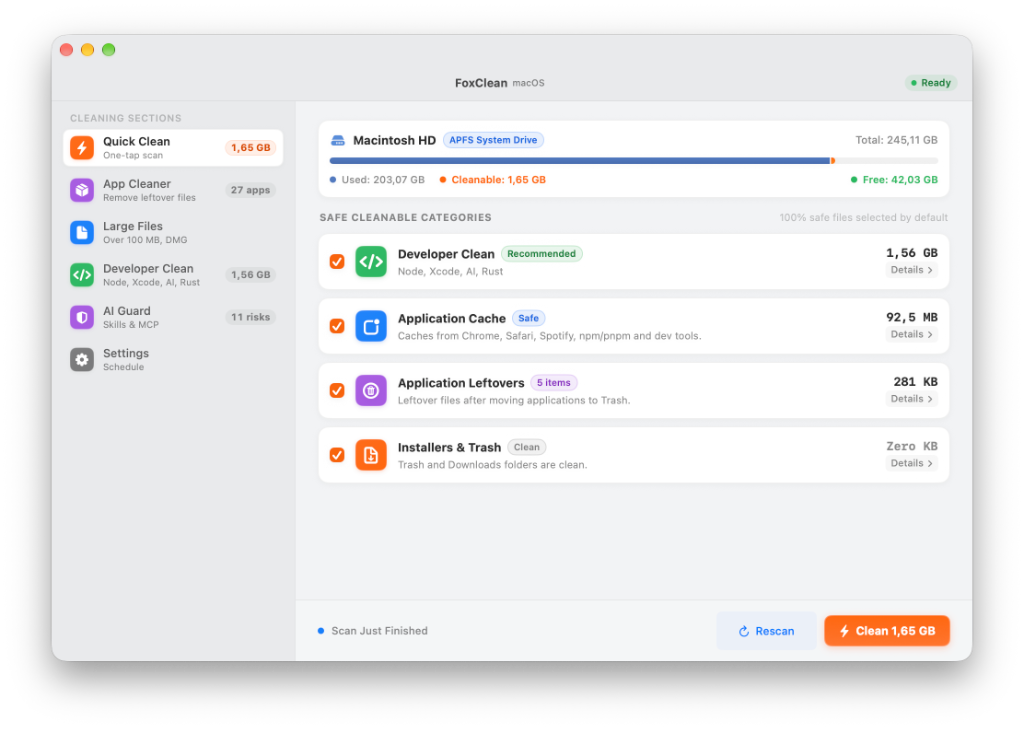Image resolution: width=1024 pixels, height=729 pixels.
Task: Expand Details for Application Cache
Action: point(912,334)
